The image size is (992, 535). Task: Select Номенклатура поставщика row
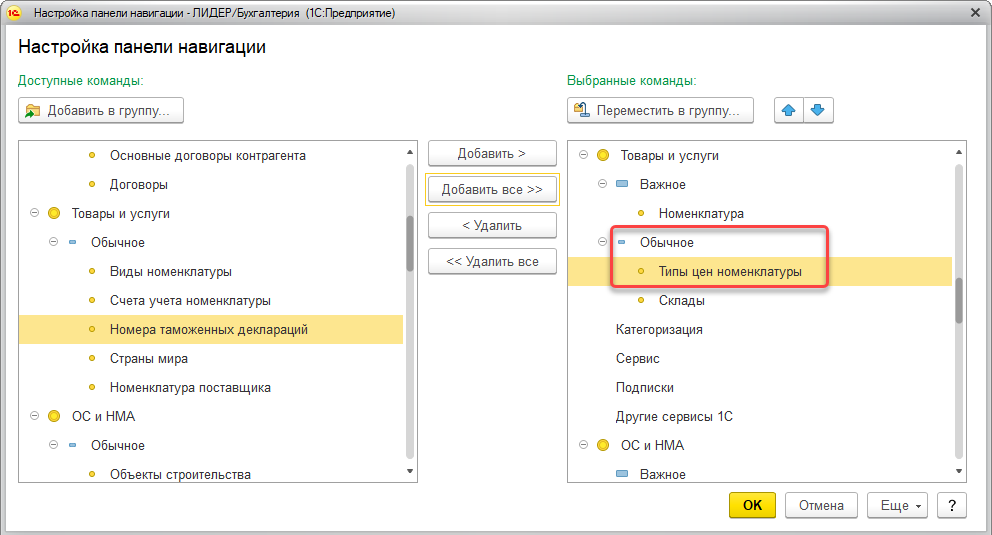[211, 388]
